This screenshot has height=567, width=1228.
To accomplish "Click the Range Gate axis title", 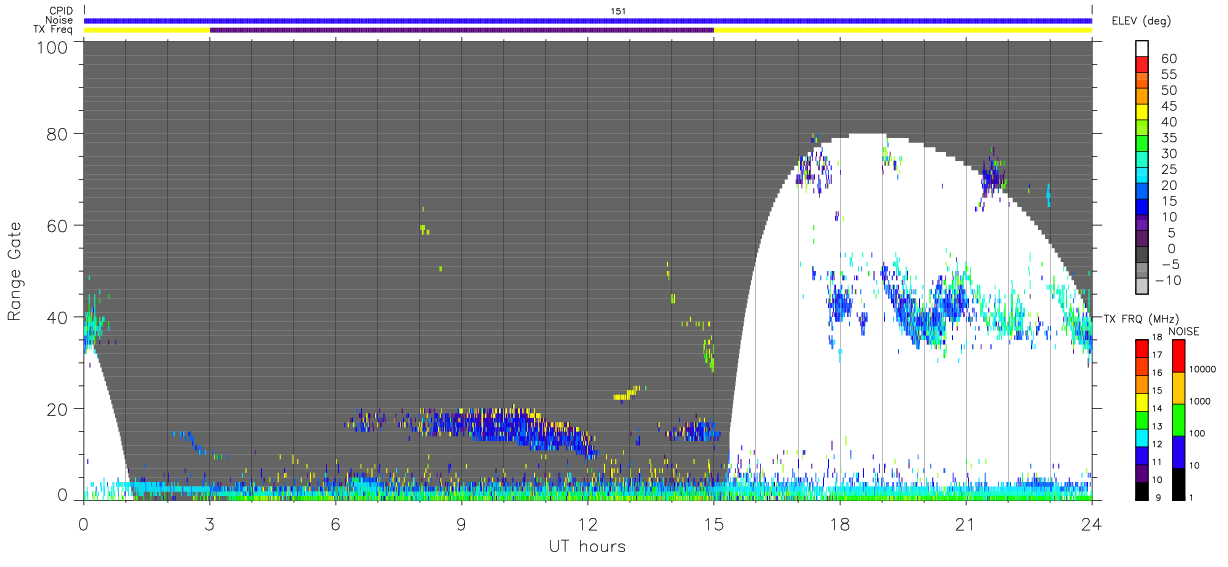I will pyautogui.click(x=15, y=271).
